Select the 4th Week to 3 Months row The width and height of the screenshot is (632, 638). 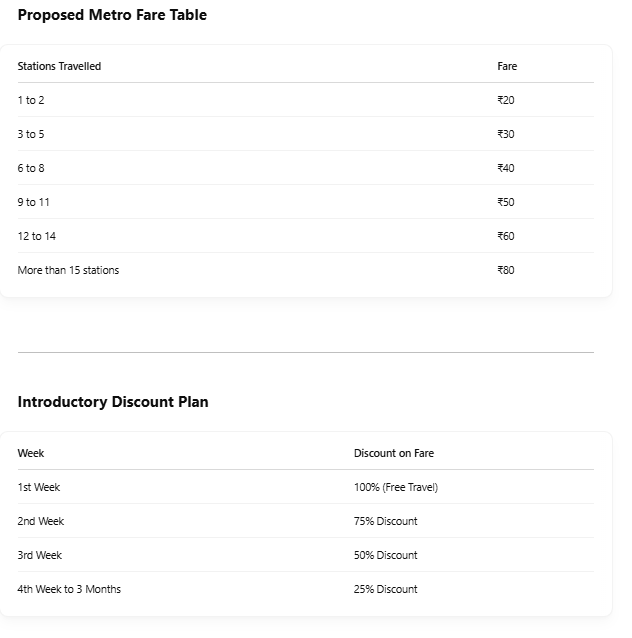306,589
